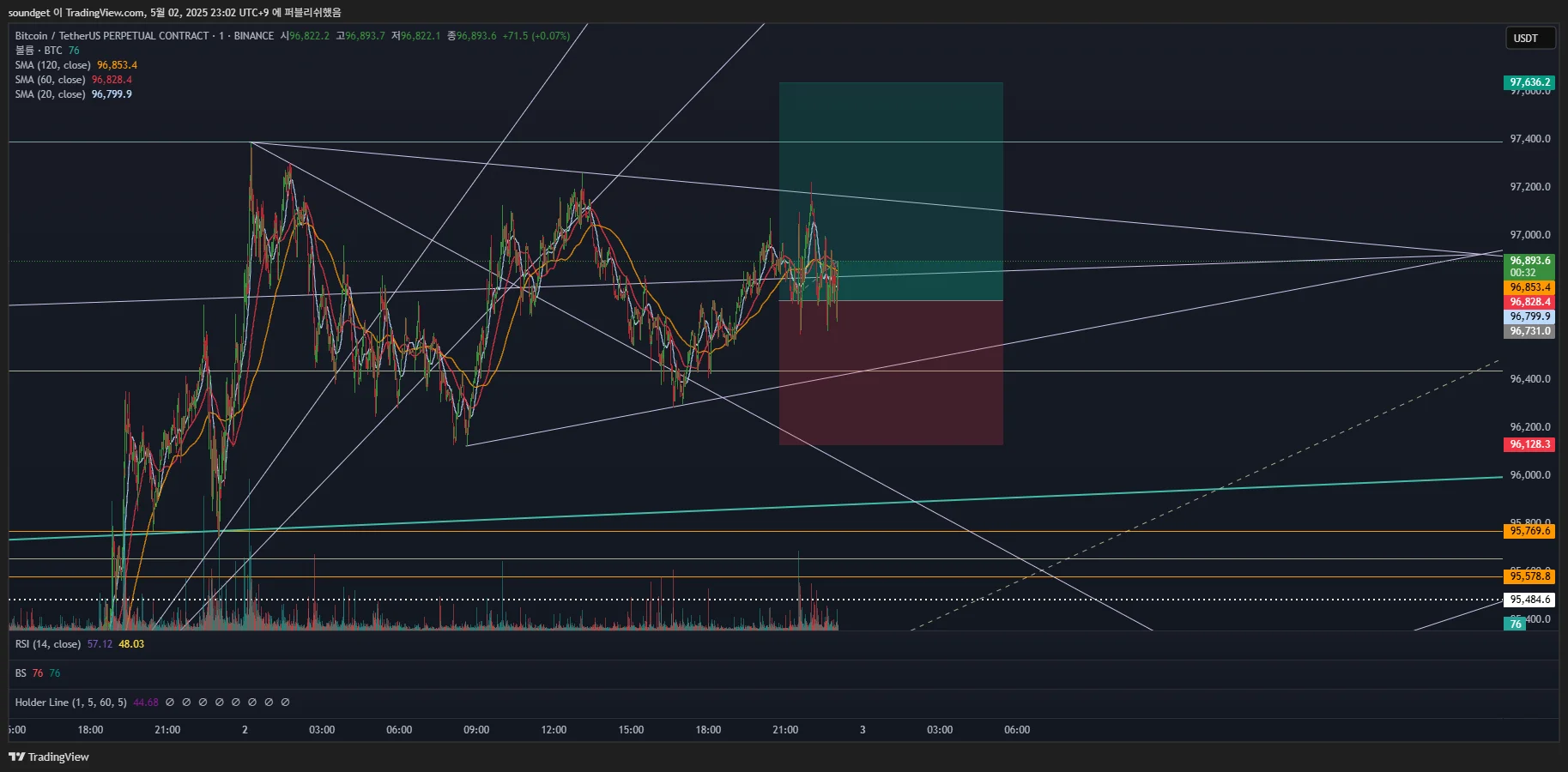This screenshot has width=1568, height=772.
Task: Select the green profit zone of the long position
Action: [x=891, y=191]
